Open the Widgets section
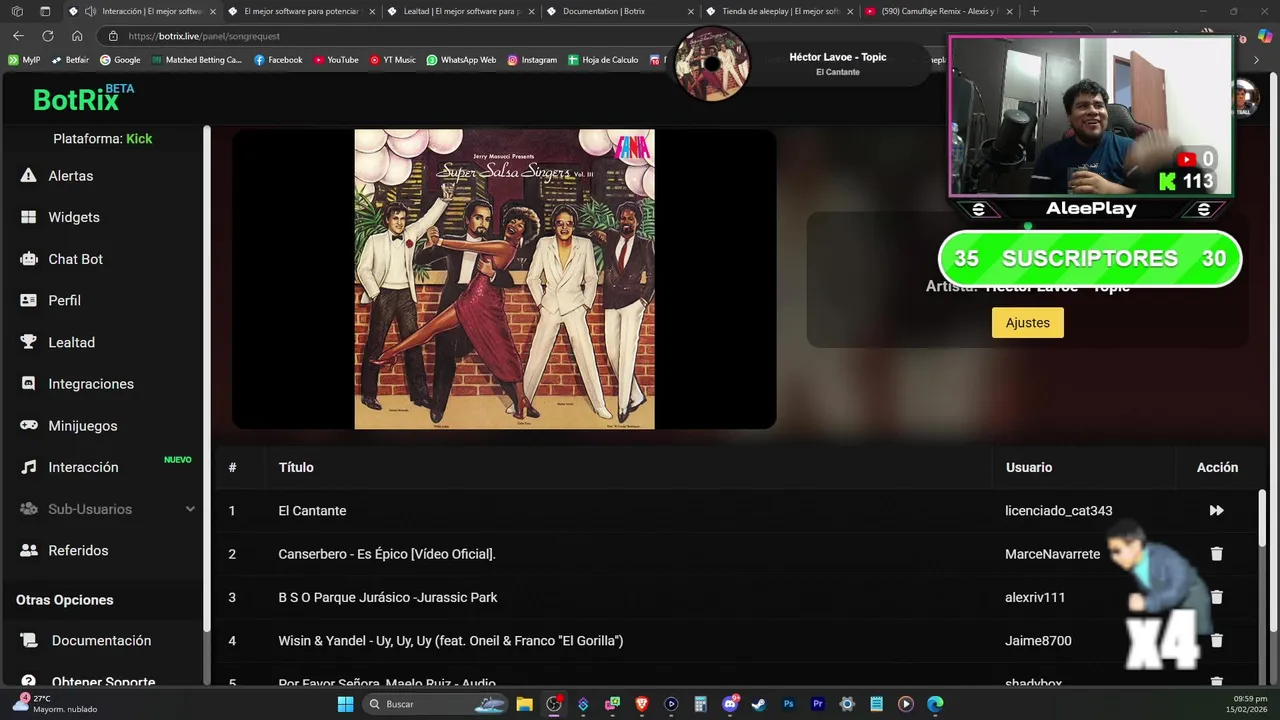This screenshot has height=720, width=1280. (x=74, y=217)
